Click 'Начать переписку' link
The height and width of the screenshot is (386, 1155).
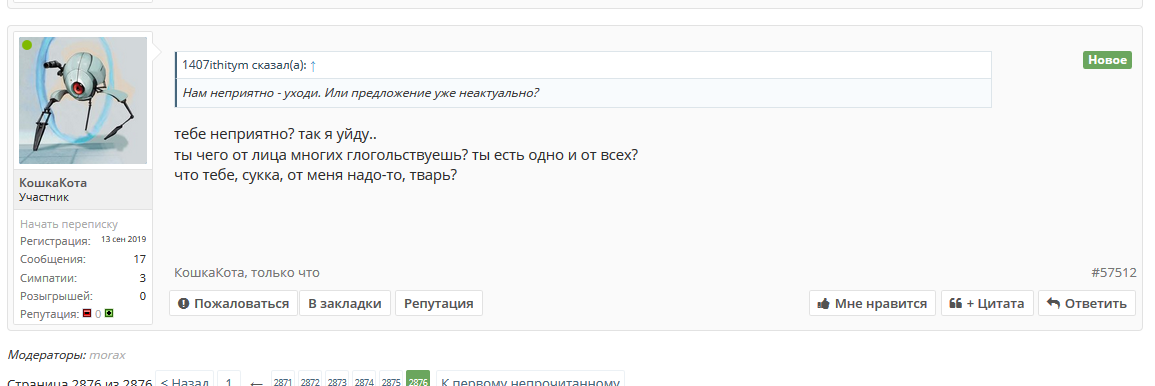click(69, 224)
